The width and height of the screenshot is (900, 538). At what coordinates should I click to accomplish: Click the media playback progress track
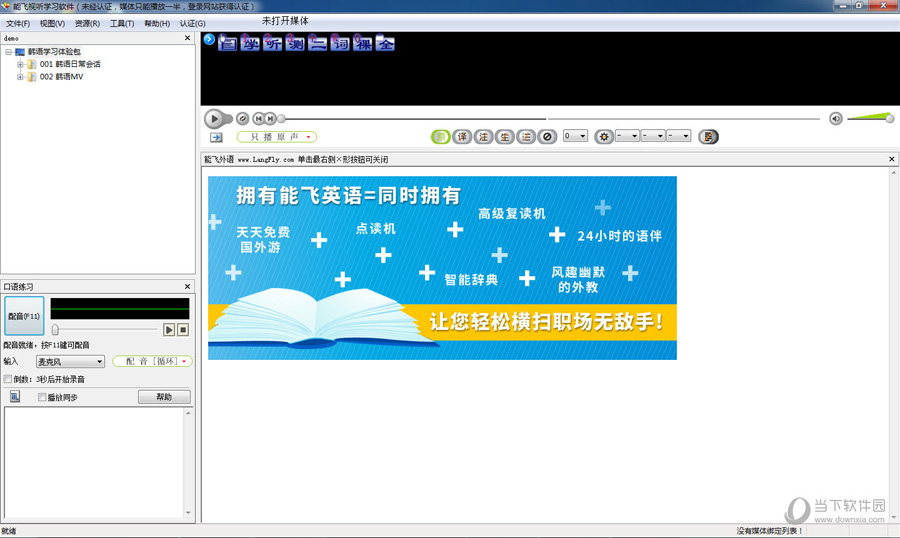pyautogui.click(x=550, y=119)
